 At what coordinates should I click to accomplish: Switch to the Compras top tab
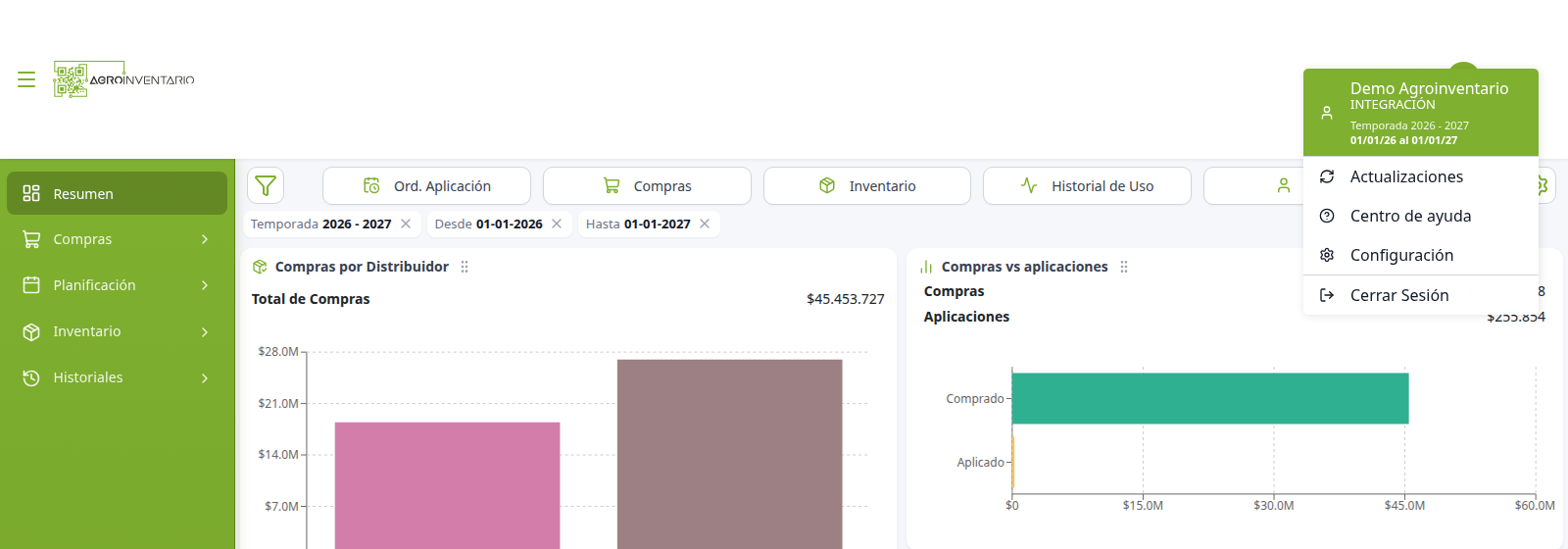(x=647, y=185)
